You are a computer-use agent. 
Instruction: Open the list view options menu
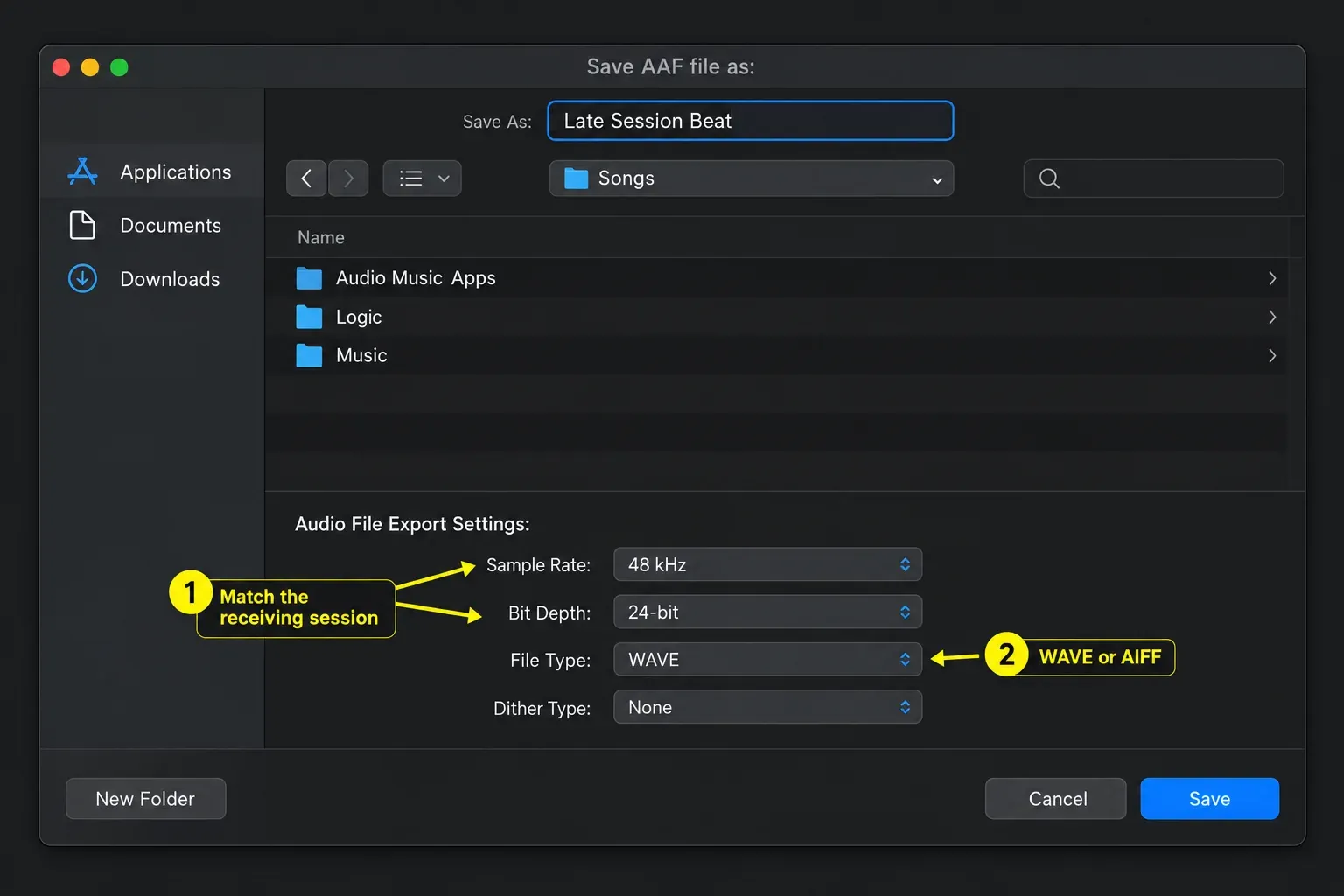[x=422, y=178]
